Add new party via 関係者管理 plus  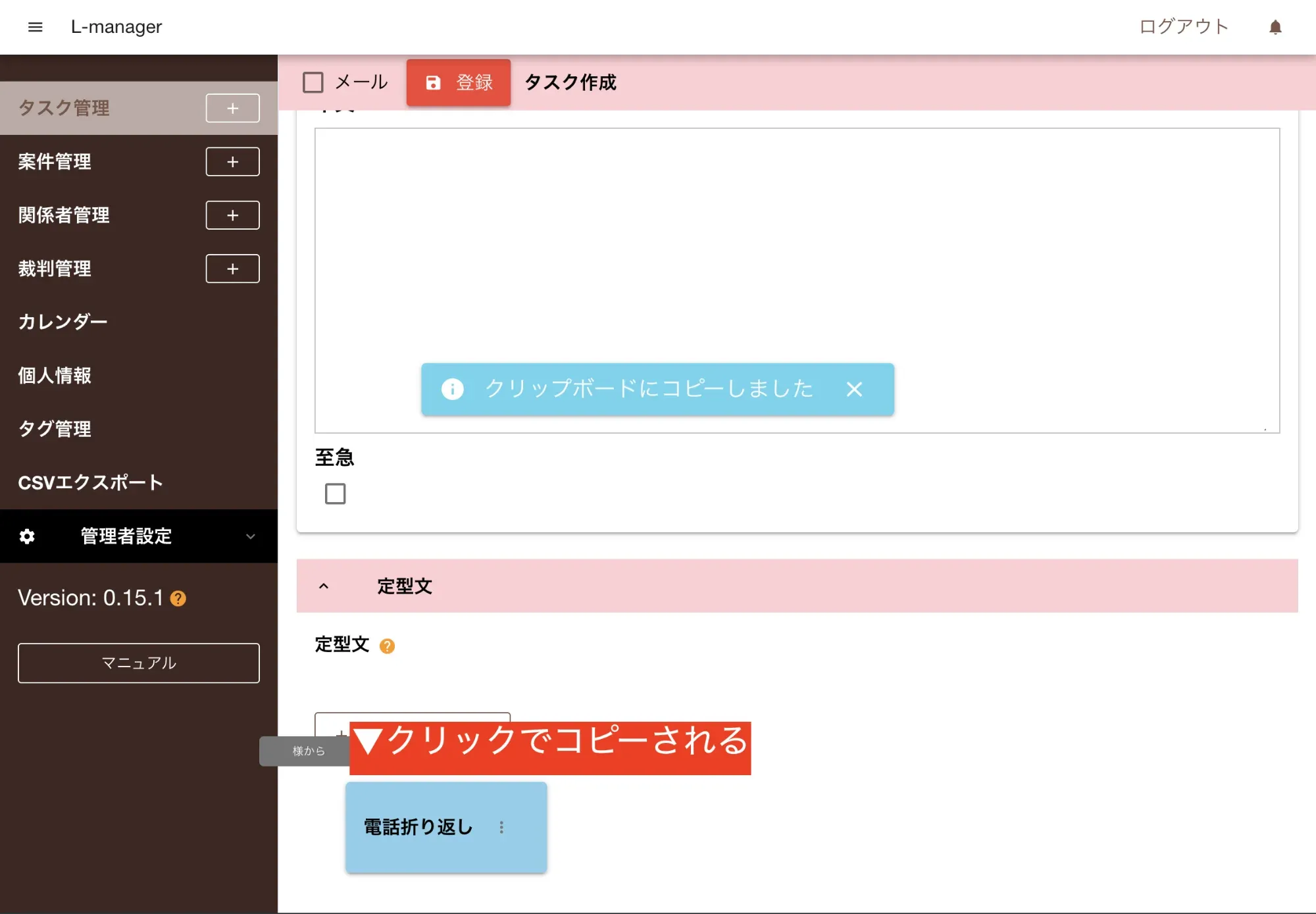tap(232, 215)
